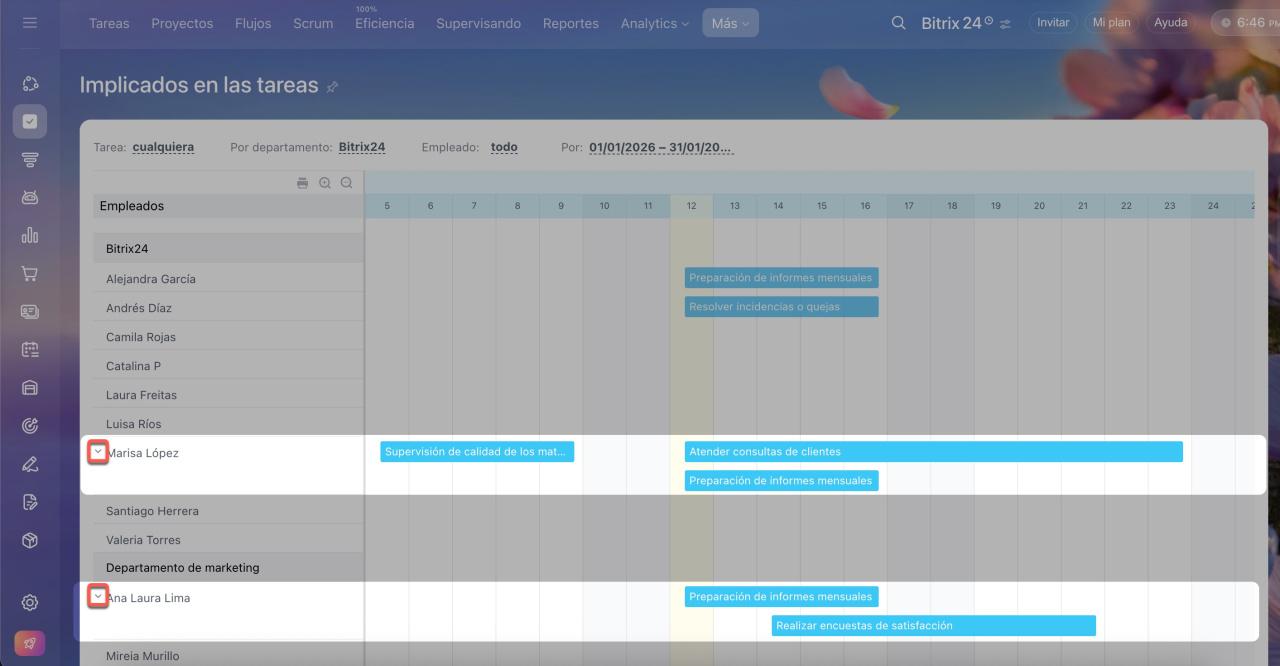The image size is (1280, 666).
Task: Collapse Ana Laura Lima task rows
Action: click(98, 597)
